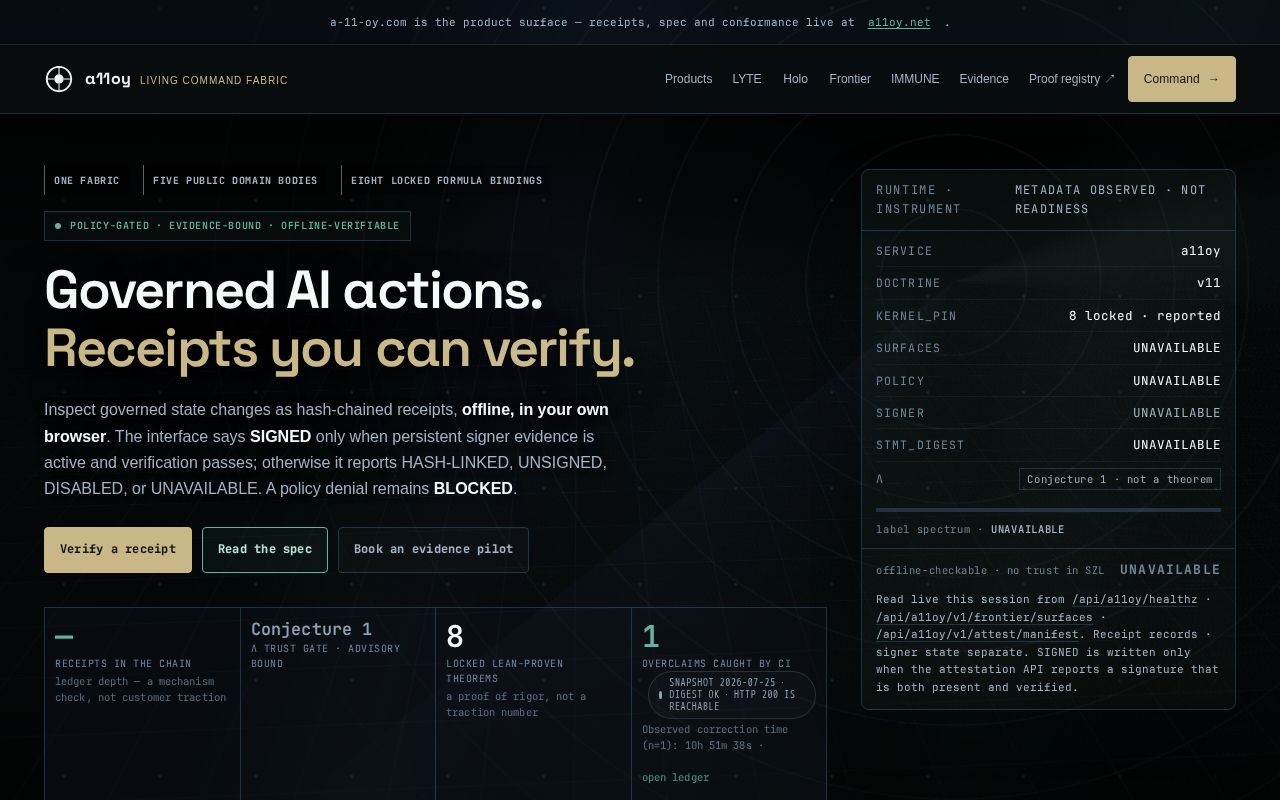Click the snapshot digest OK status pill
1280x800 pixels.
pos(732,695)
